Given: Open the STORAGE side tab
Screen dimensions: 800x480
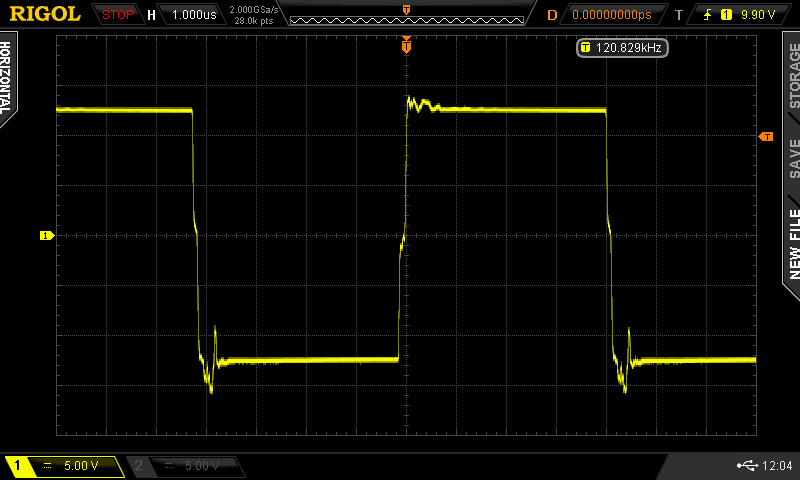Looking at the screenshot, I should tap(793, 78).
